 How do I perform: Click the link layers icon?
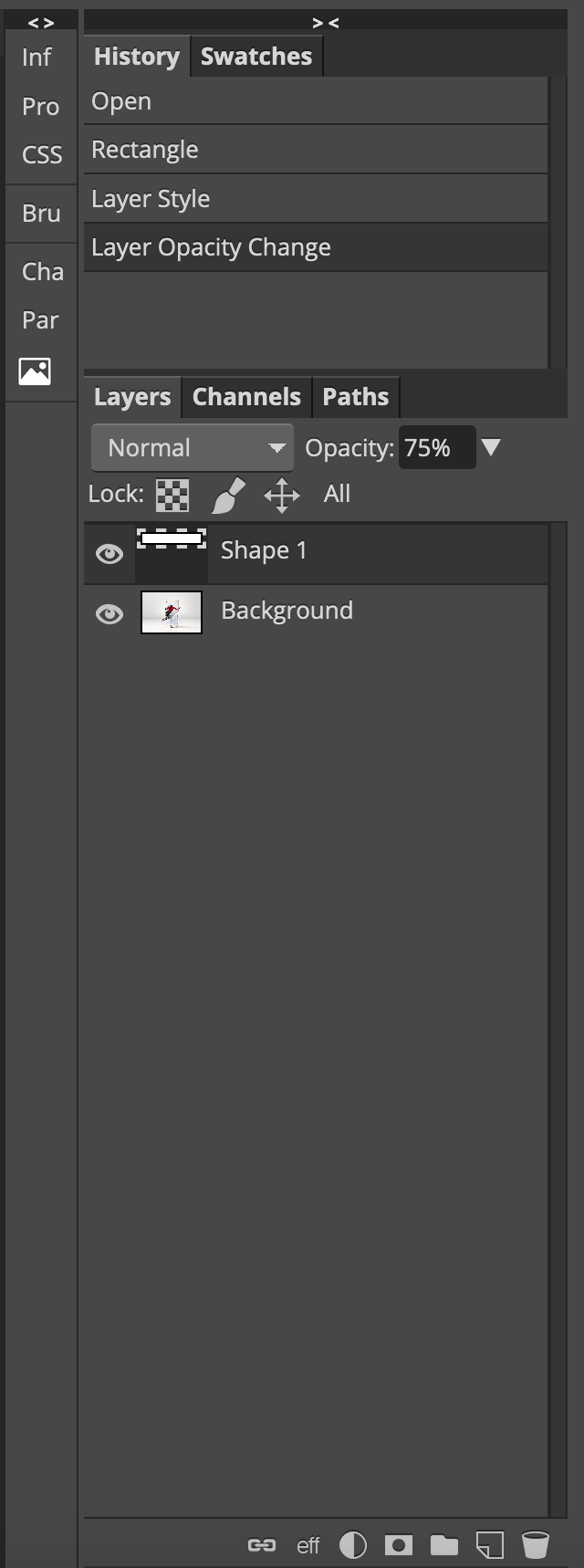pyautogui.click(x=262, y=1544)
